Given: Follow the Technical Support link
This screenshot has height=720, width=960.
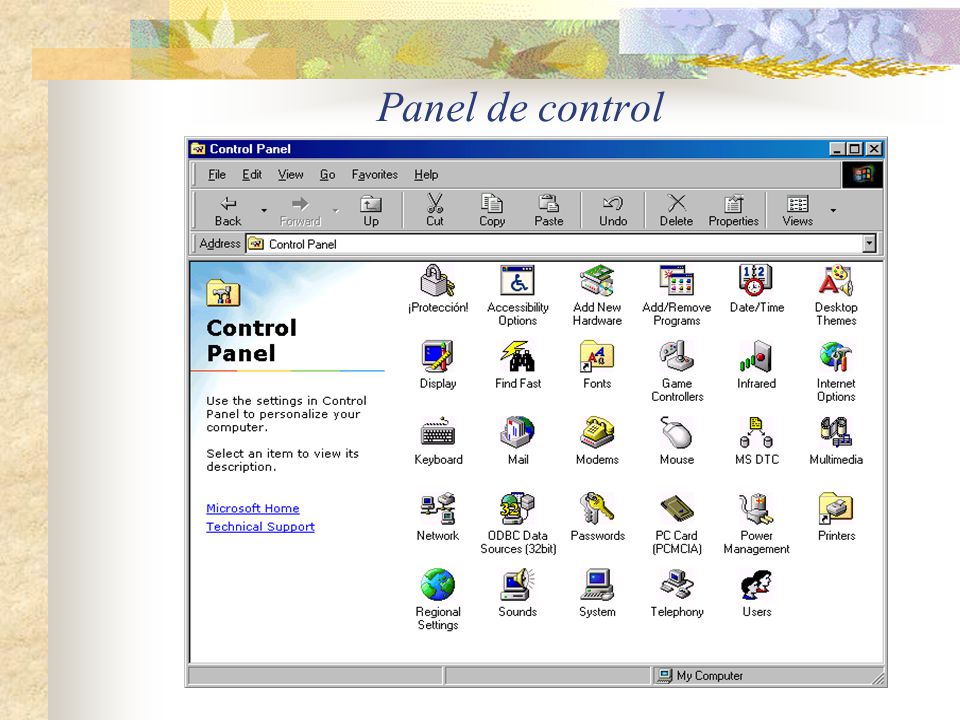Looking at the screenshot, I should point(260,527).
